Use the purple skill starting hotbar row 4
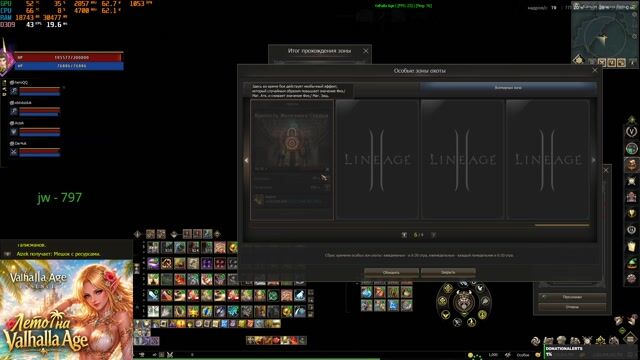The image size is (640, 360). pyautogui.click(x=153, y=263)
